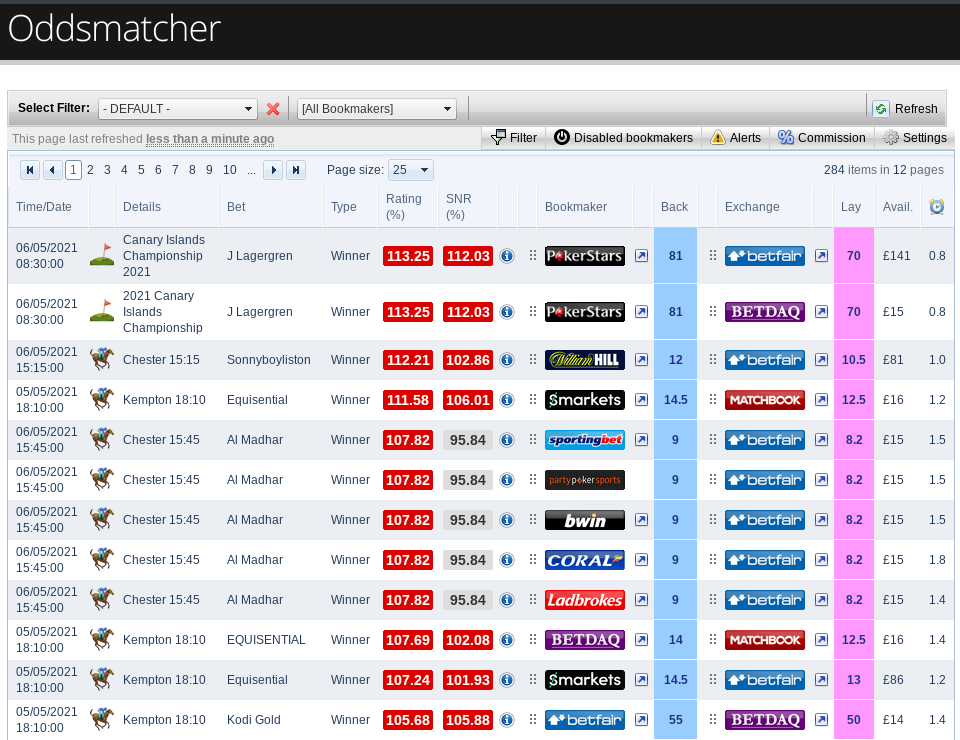Viewport: 960px width, 740px height.
Task: Go to the last page of results
Action: point(296,170)
